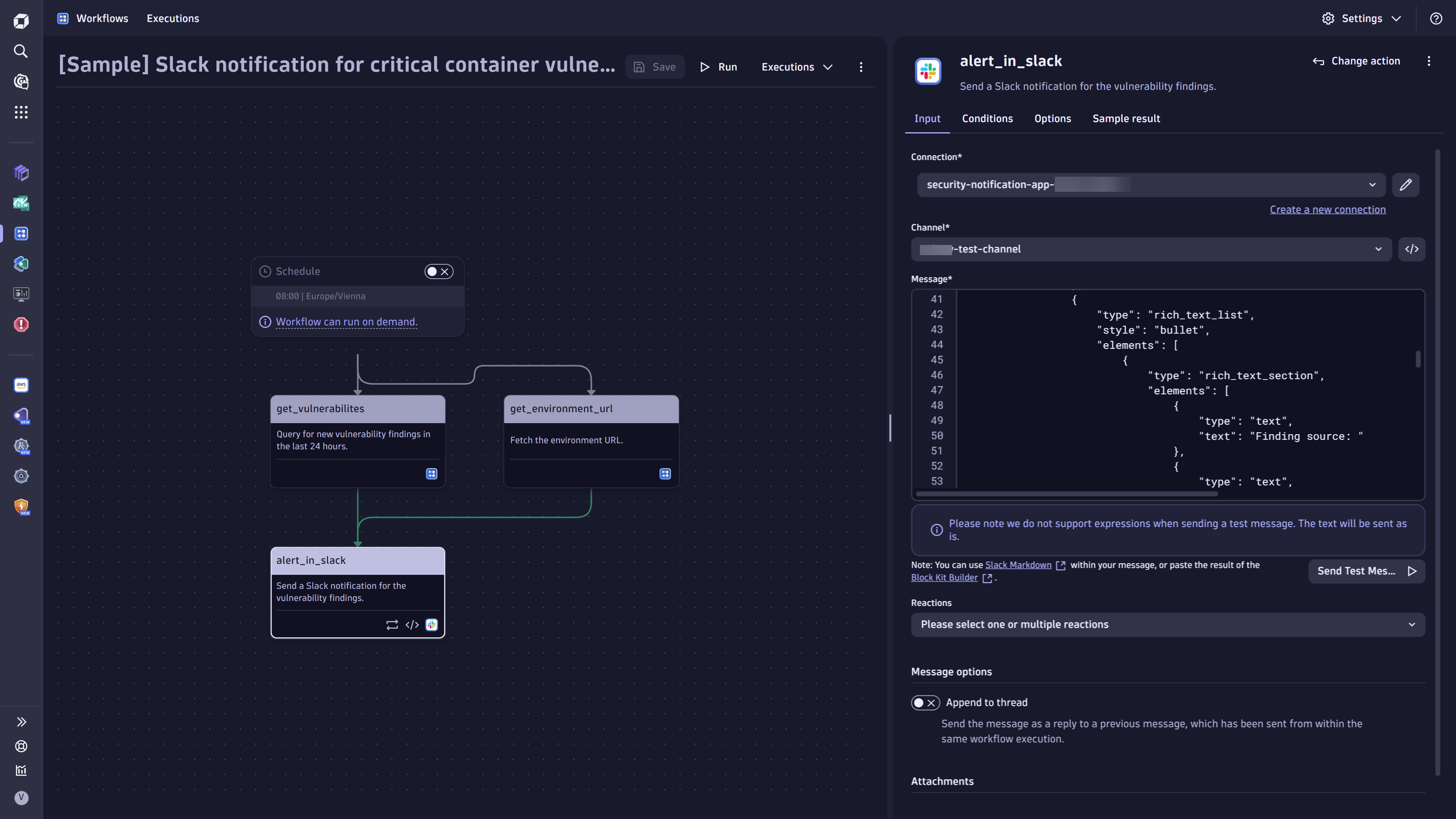Open workflow more options three-dot menu

point(861,67)
